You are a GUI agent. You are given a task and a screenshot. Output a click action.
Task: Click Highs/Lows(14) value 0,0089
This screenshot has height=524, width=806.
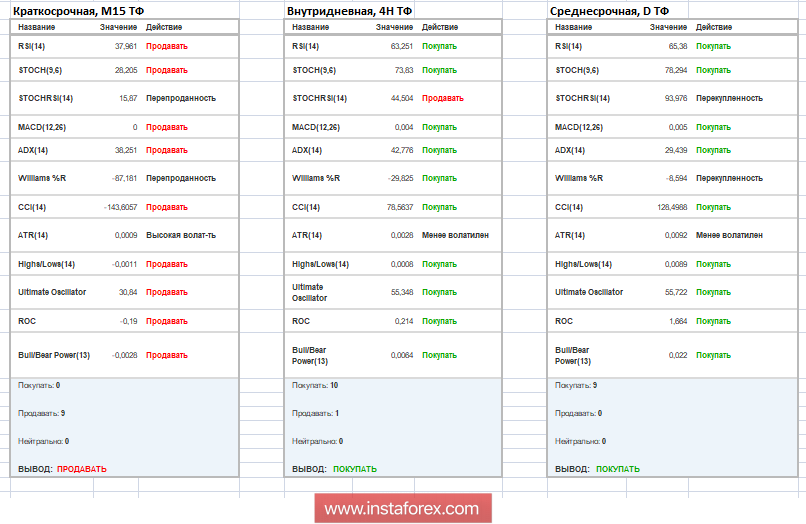click(x=676, y=264)
